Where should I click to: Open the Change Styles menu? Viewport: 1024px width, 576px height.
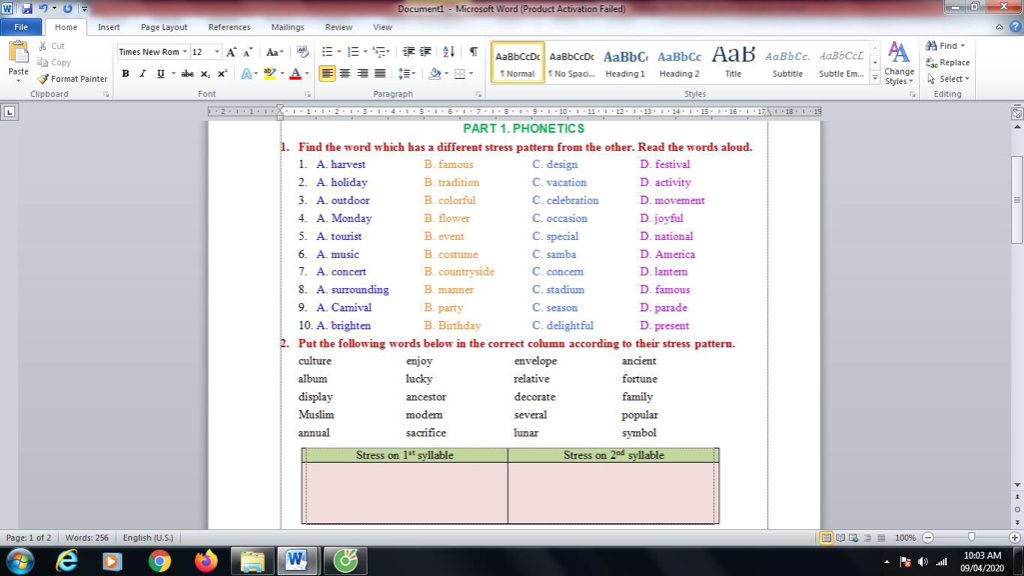point(899,63)
